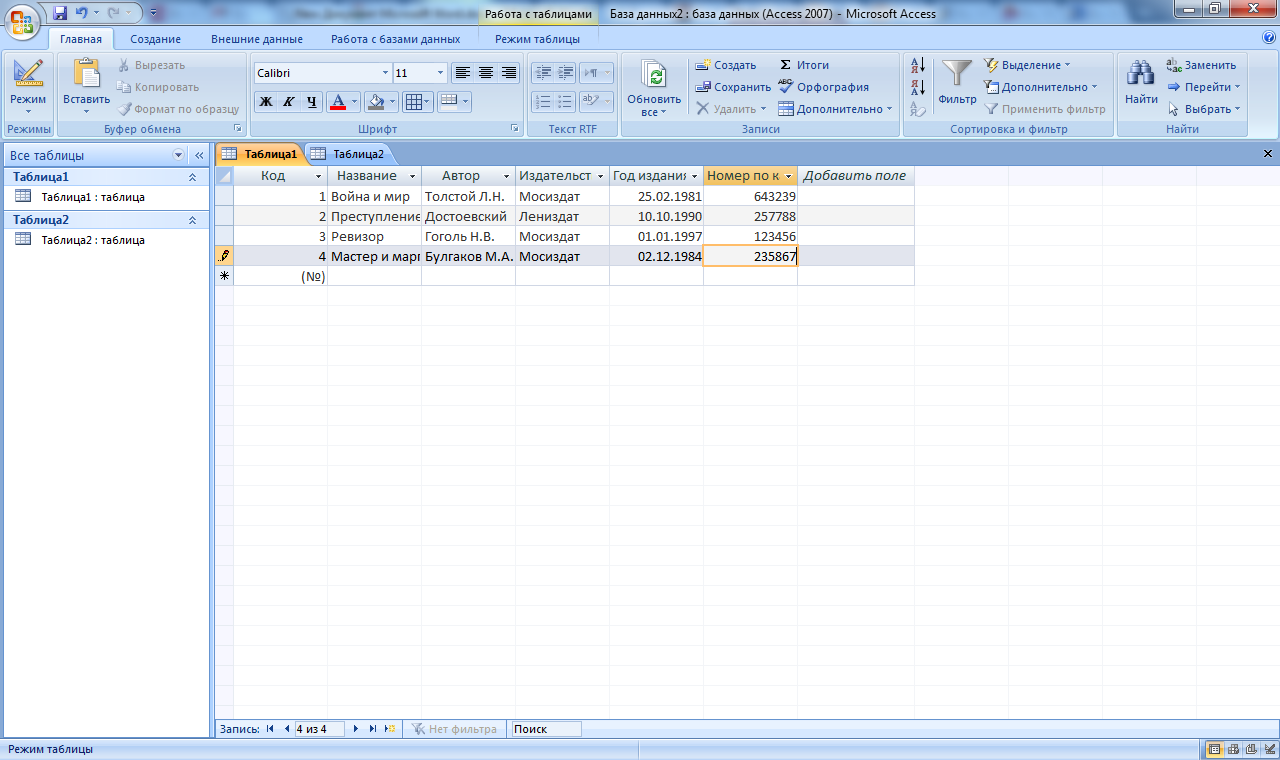Sort descending Я-А icon
1280x760 pixels.
coord(918,88)
